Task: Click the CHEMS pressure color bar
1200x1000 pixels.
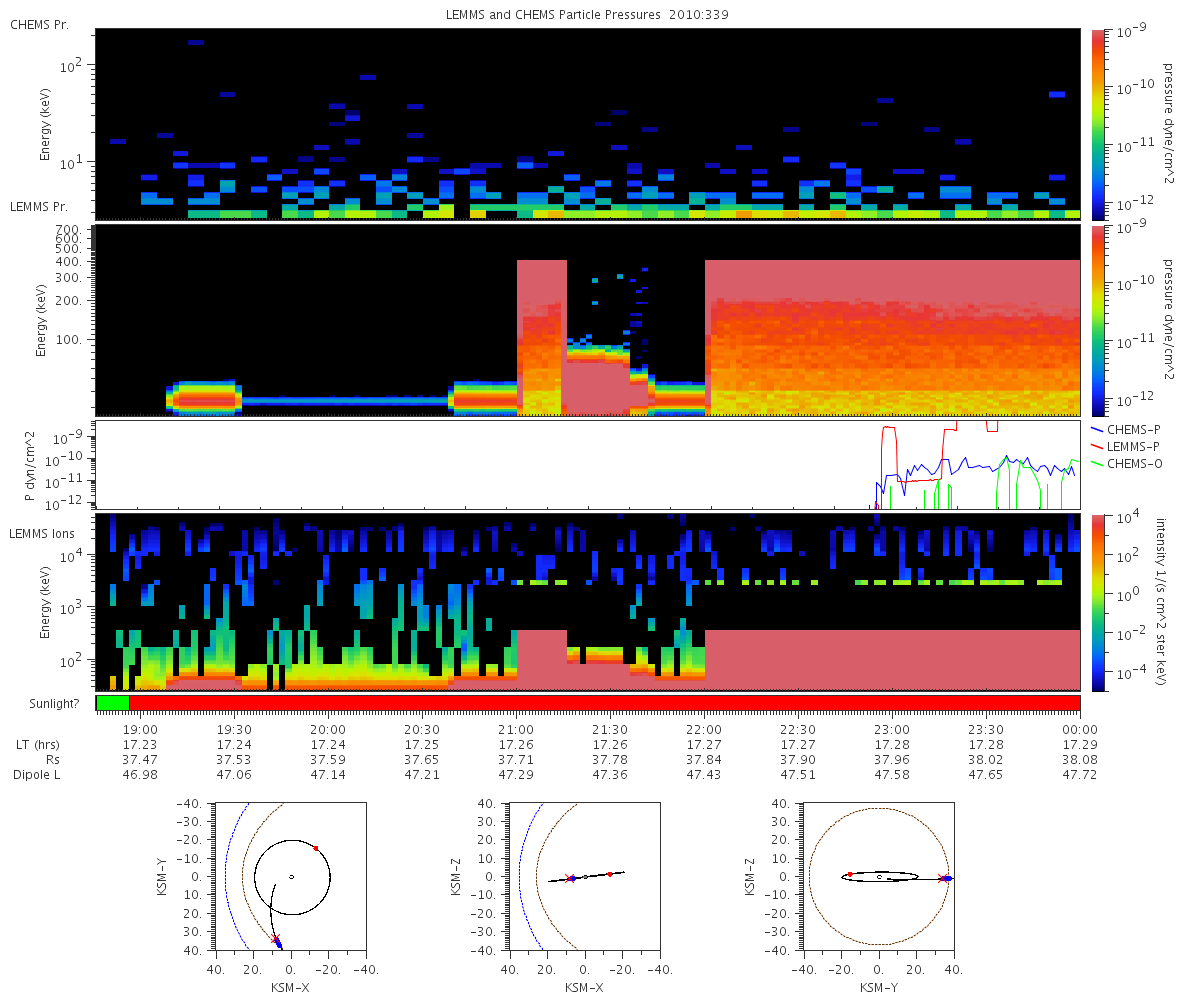Action: pos(1098,123)
